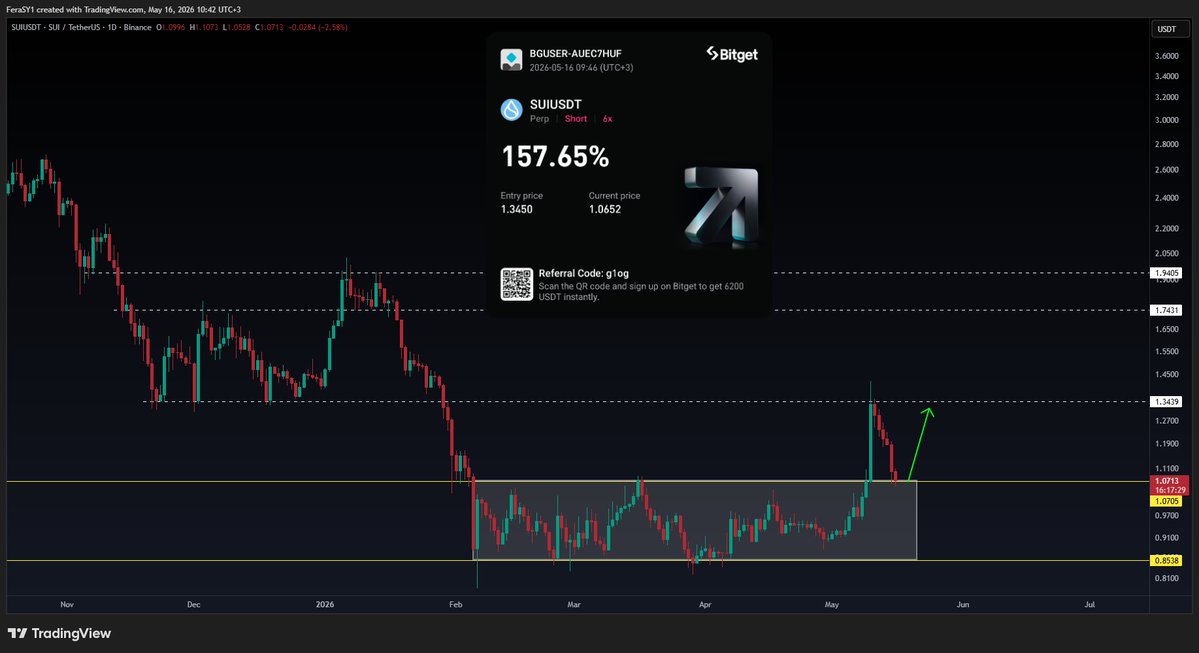Click the 3.6000 price axis tick
This screenshot has width=1199, height=653.
1166,56
